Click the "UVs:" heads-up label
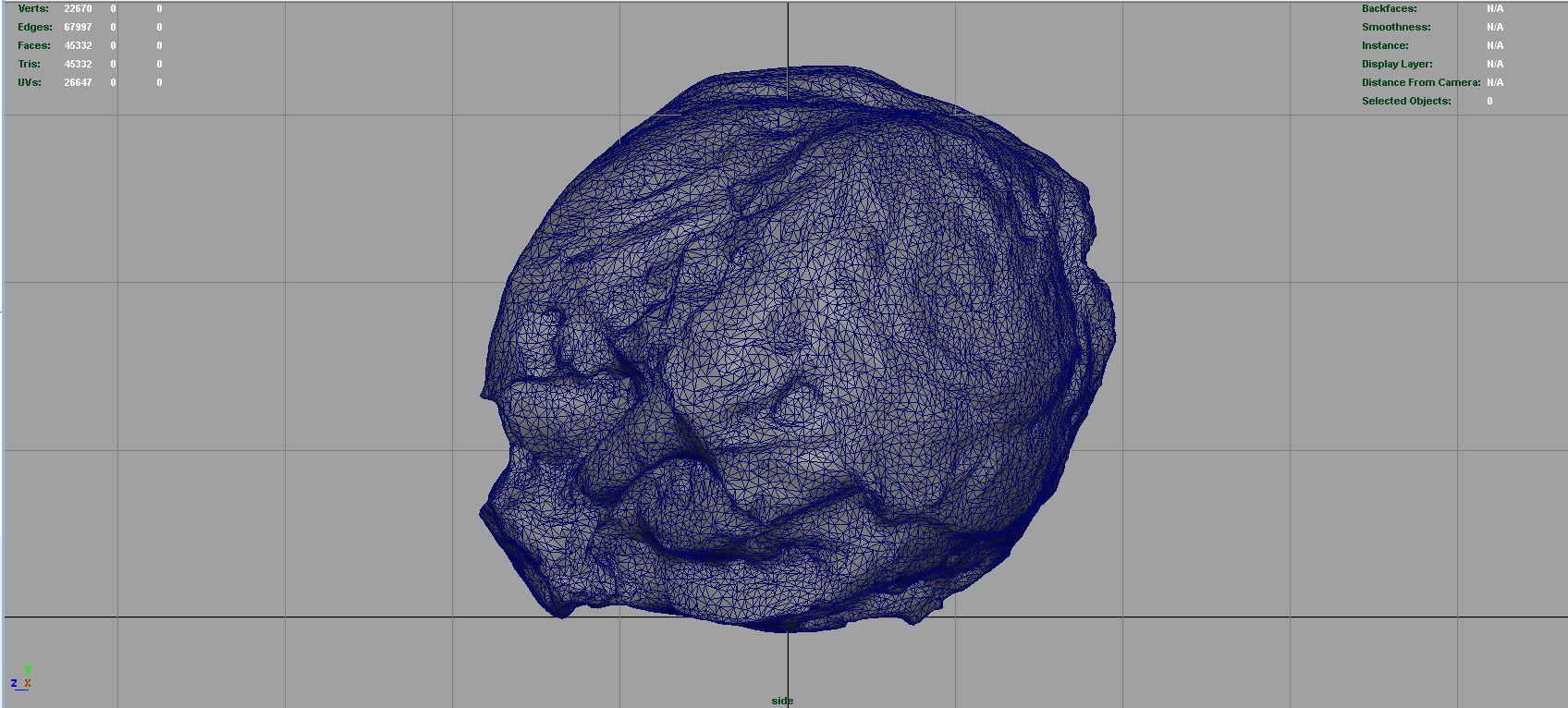 [x=30, y=82]
